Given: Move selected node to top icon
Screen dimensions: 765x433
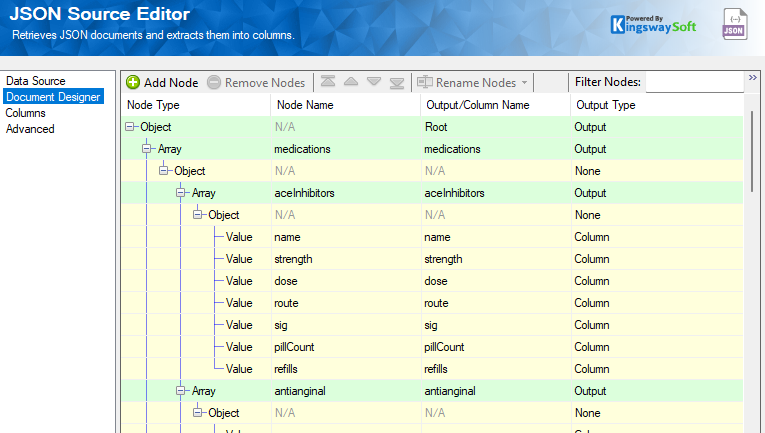Looking at the screenshot, I should (328, 82).
